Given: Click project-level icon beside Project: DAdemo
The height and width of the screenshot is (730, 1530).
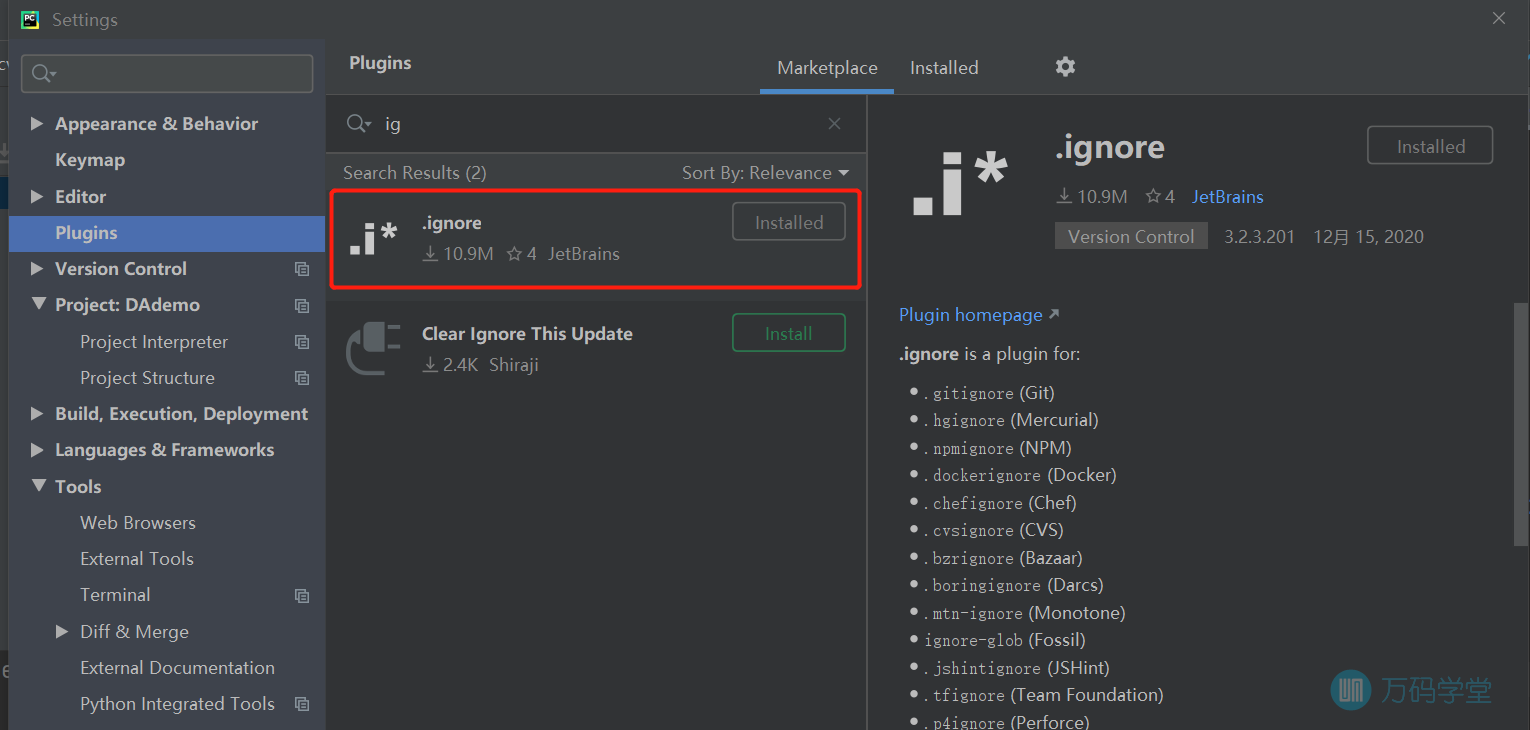Looking at the screenshot, I should coord(302,305).
